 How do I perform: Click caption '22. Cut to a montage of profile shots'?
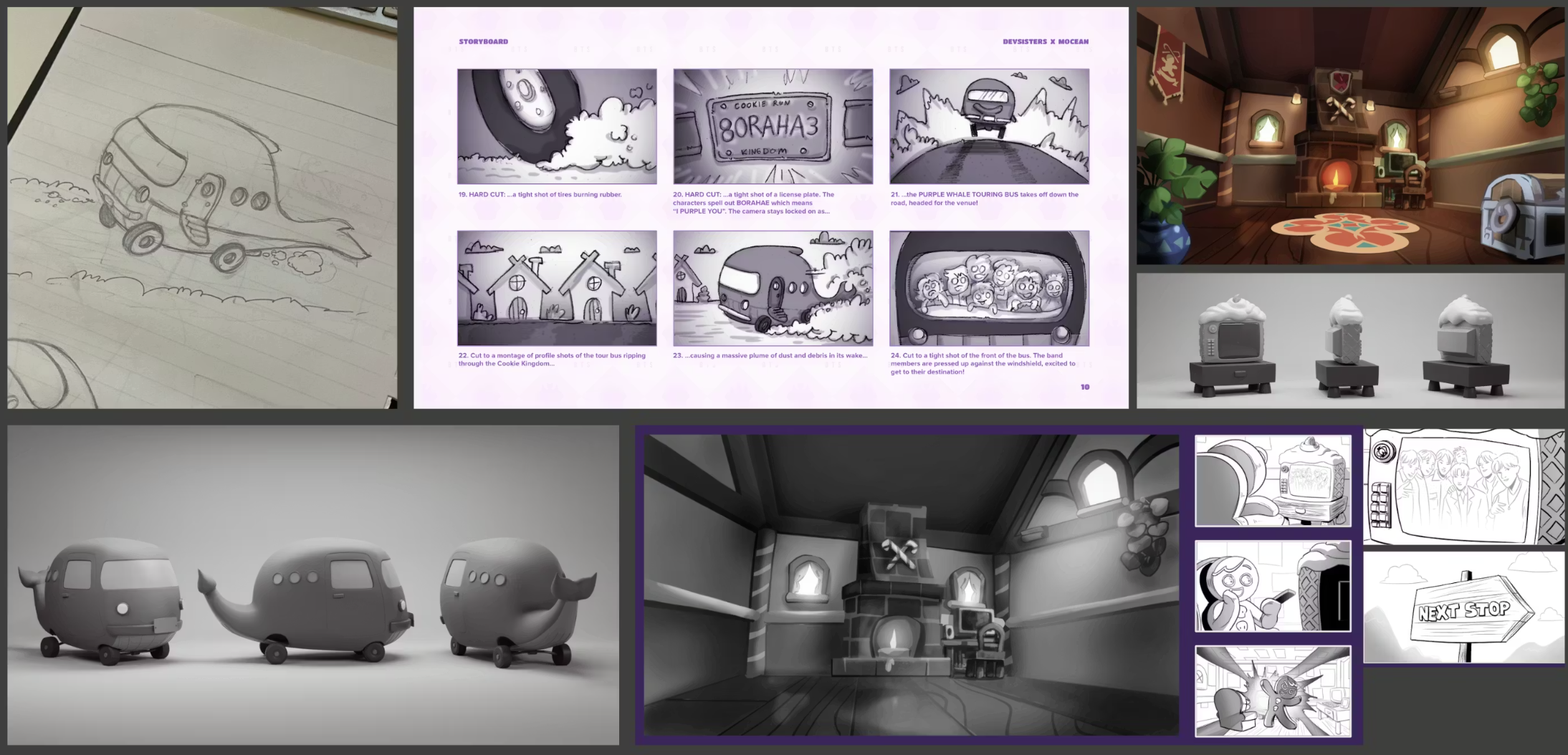click(552, 360)
